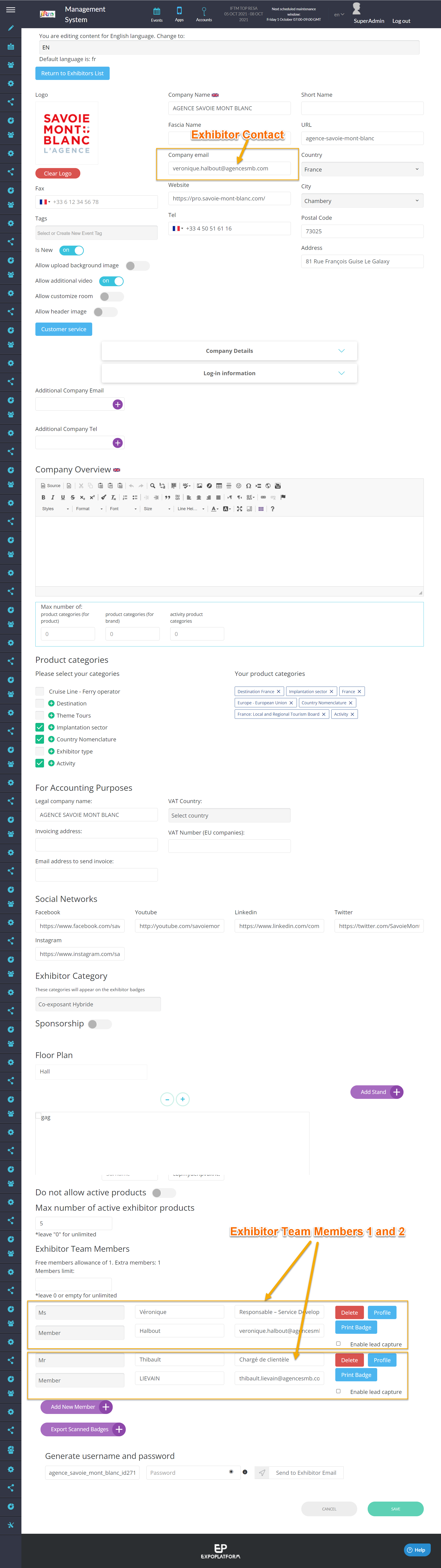Open the editor background color picker
Screen dimensions: 441x1568
(226, 509)
